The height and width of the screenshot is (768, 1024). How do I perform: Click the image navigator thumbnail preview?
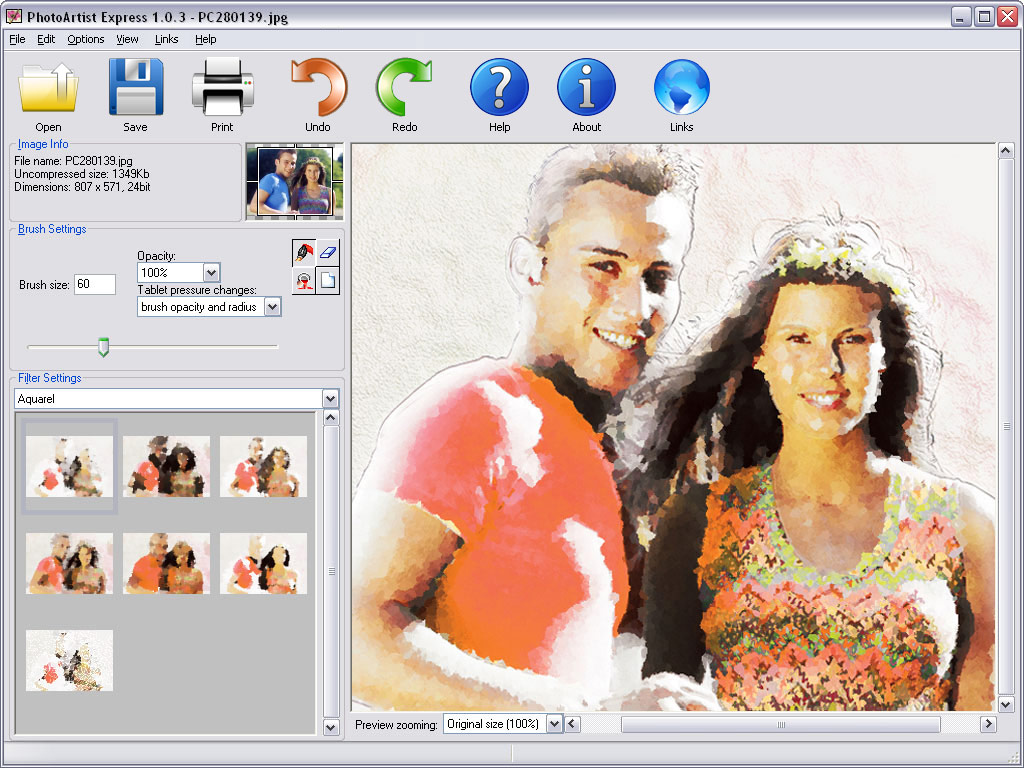point(295,182)
